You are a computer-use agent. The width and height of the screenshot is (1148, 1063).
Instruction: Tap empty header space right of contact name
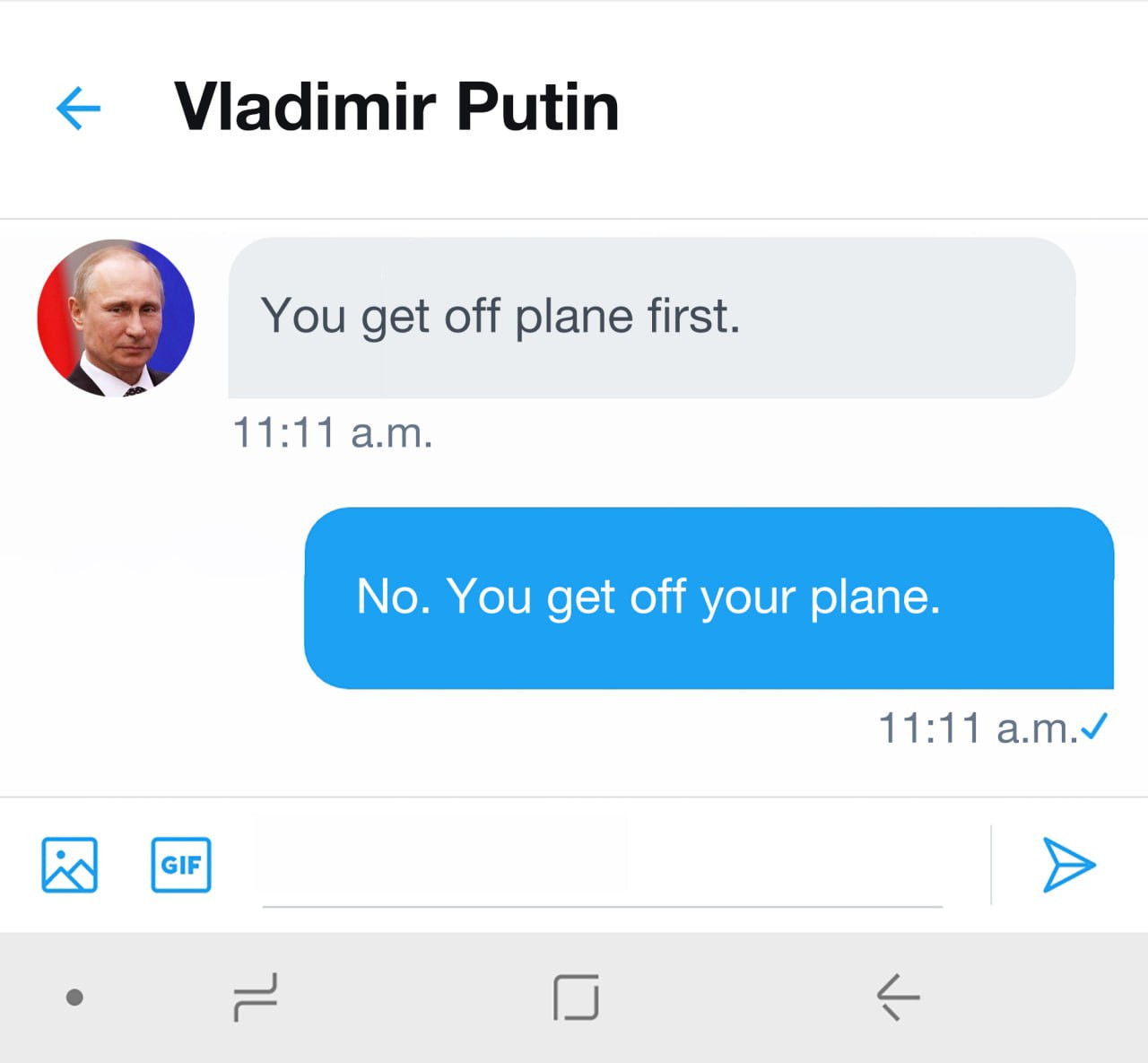[x=879, y=108]
